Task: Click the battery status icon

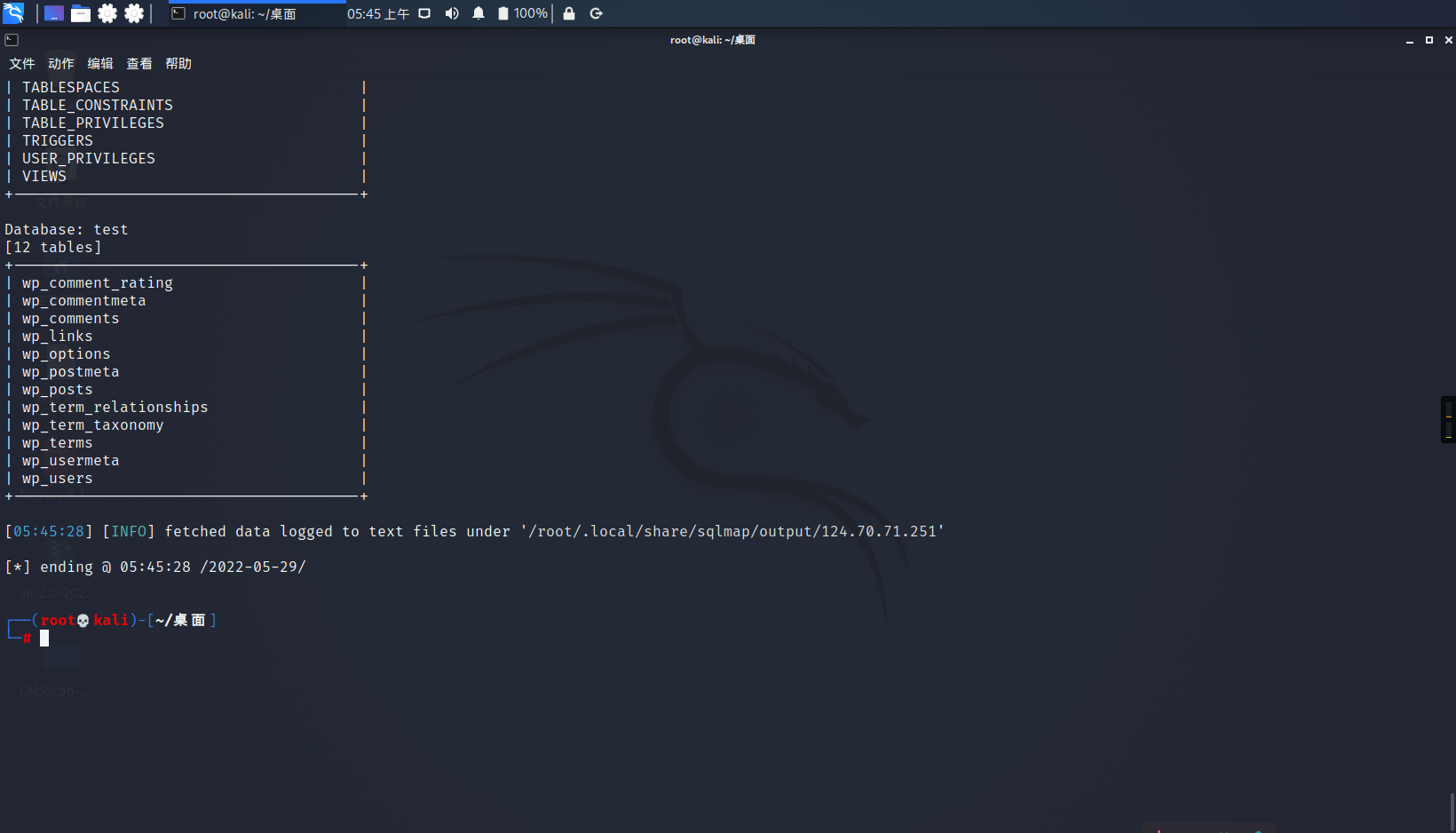Action: (502, 13)
